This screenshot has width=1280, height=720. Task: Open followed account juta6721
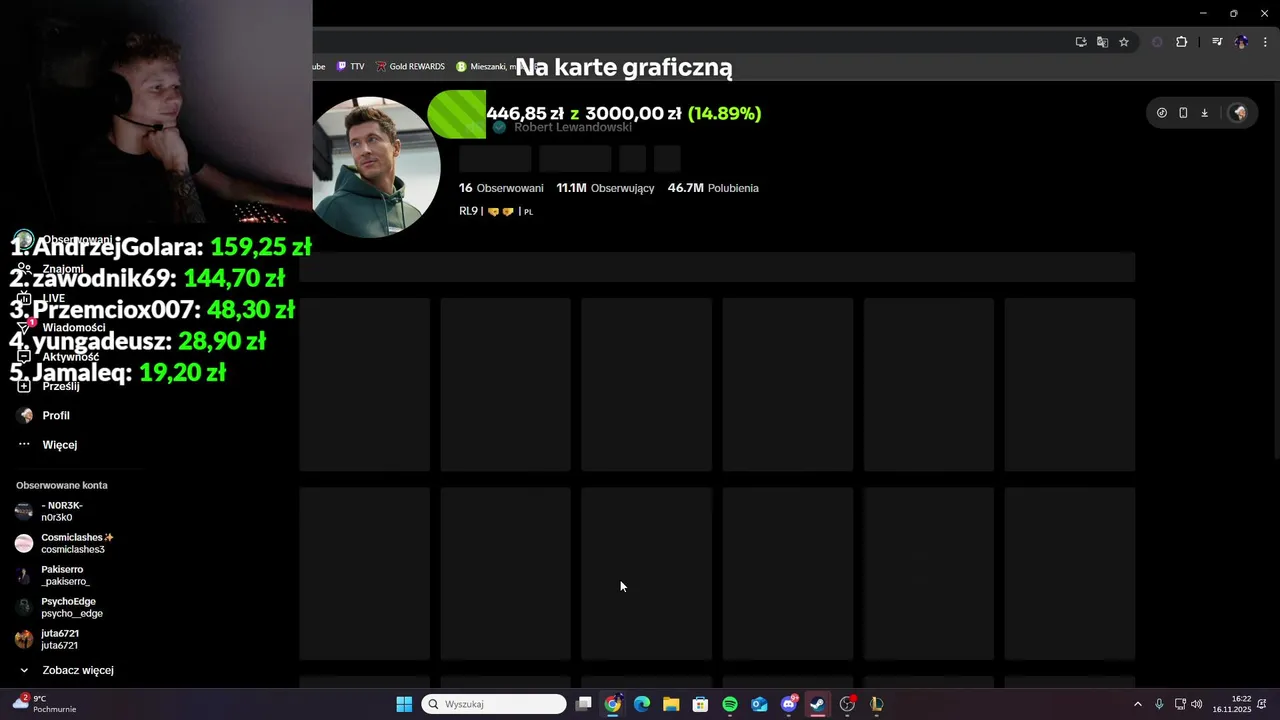tap(47, 639)
